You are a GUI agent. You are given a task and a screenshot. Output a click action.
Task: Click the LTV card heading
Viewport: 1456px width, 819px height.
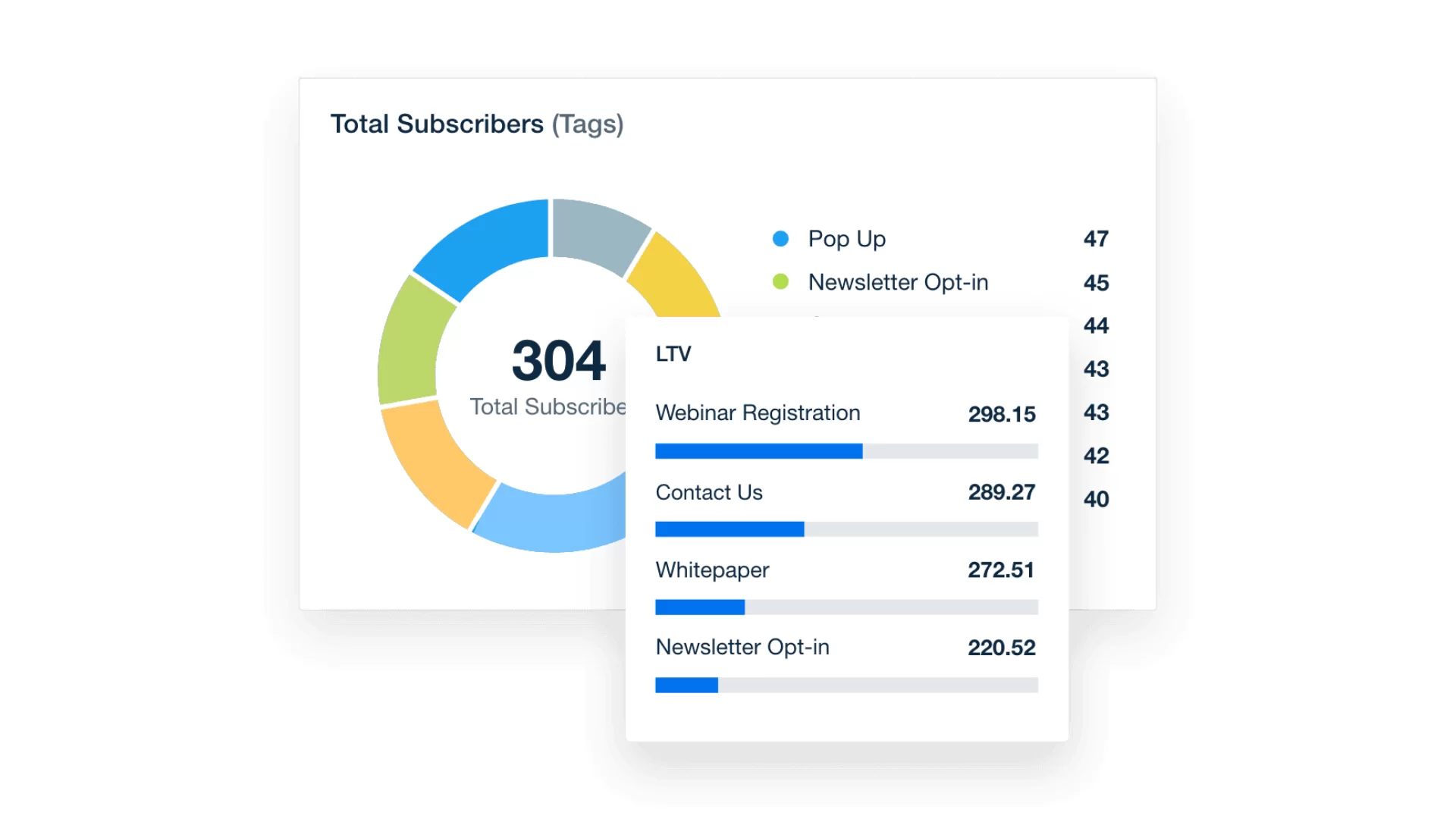pos(673,354)
